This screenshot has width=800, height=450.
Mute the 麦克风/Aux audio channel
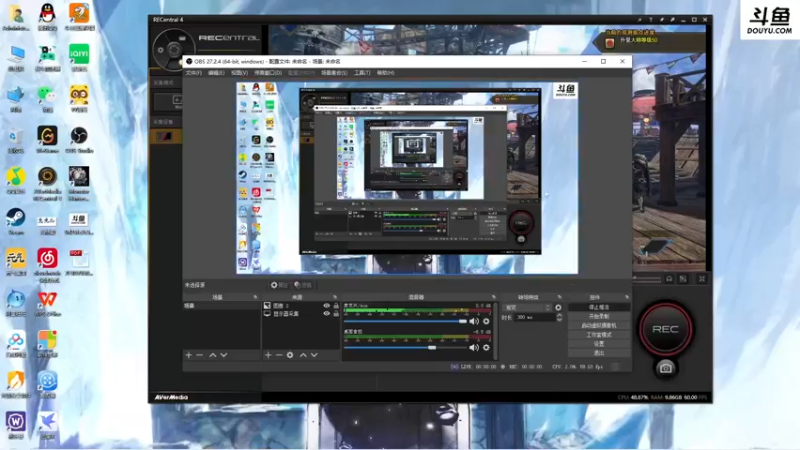pyautogui.click(x=474, y=321)
